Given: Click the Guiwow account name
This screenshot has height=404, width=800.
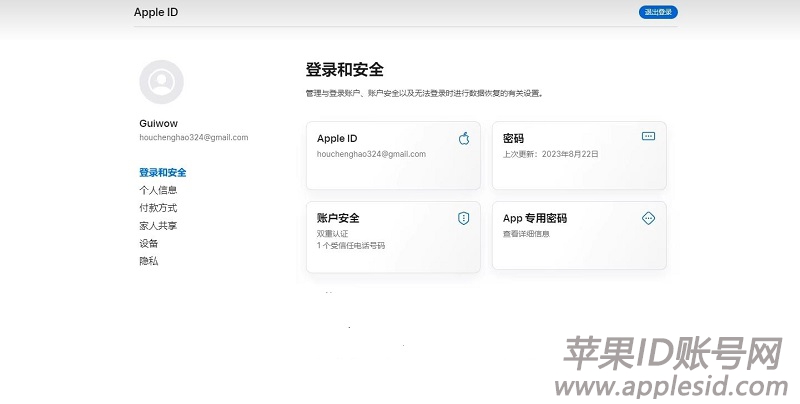Looking at the screenshot, I should click(159, 123).
